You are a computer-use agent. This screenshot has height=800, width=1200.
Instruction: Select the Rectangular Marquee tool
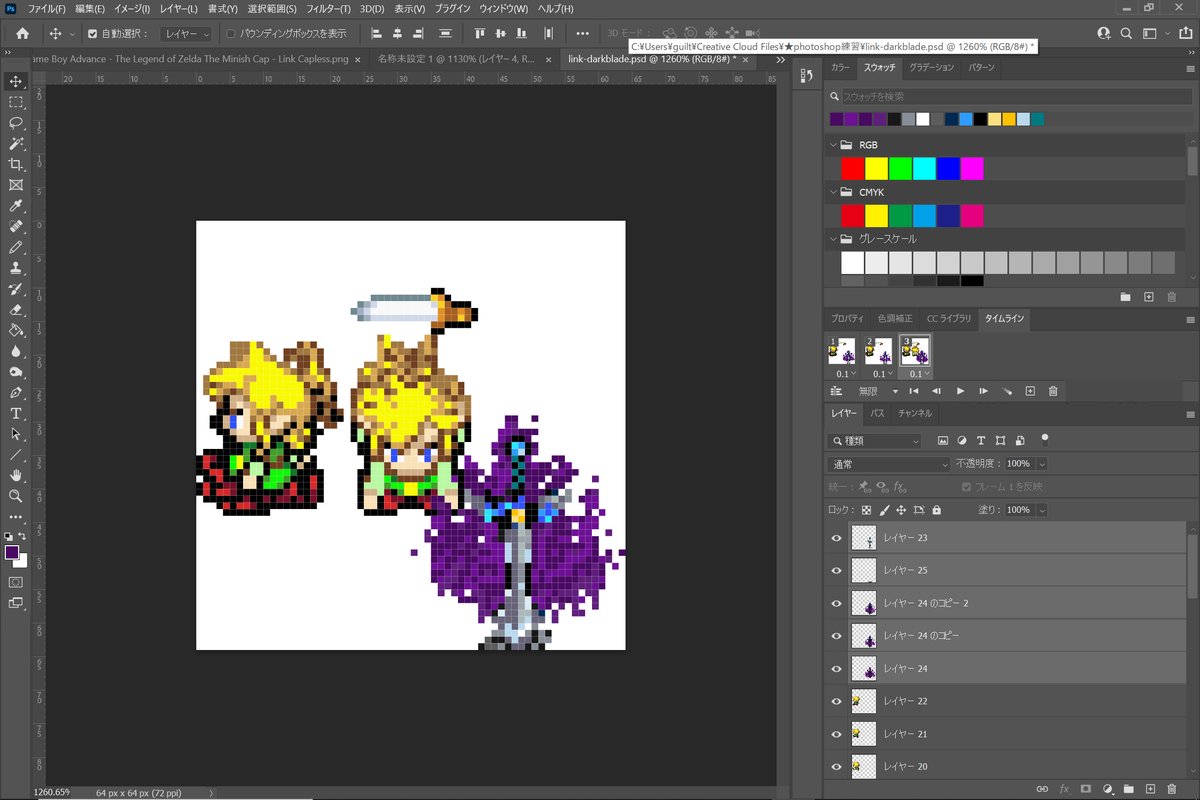pos(16,102)
